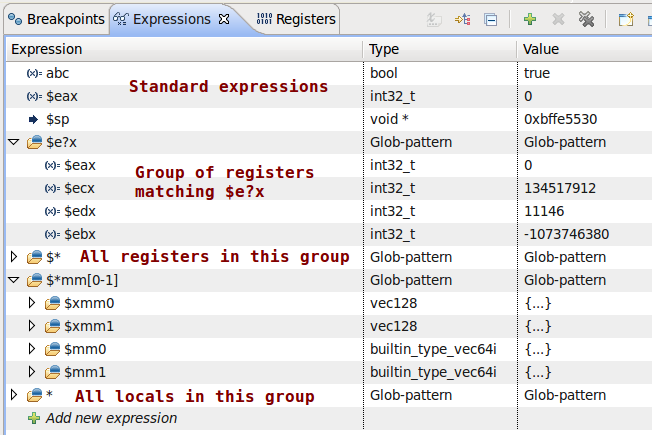This screenshot has height=435, width=652.
Task: Click the green plus beside Add new expression
Action: click(34, 418)
